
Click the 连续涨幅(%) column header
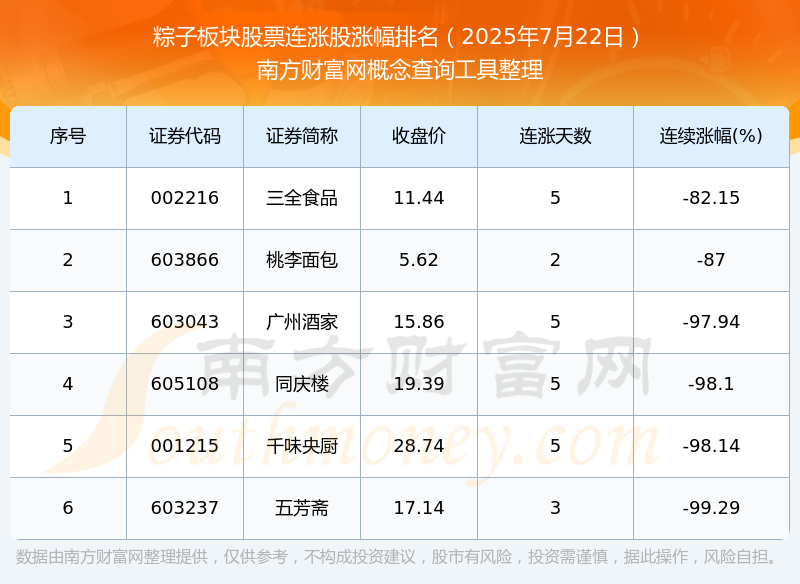711,136
